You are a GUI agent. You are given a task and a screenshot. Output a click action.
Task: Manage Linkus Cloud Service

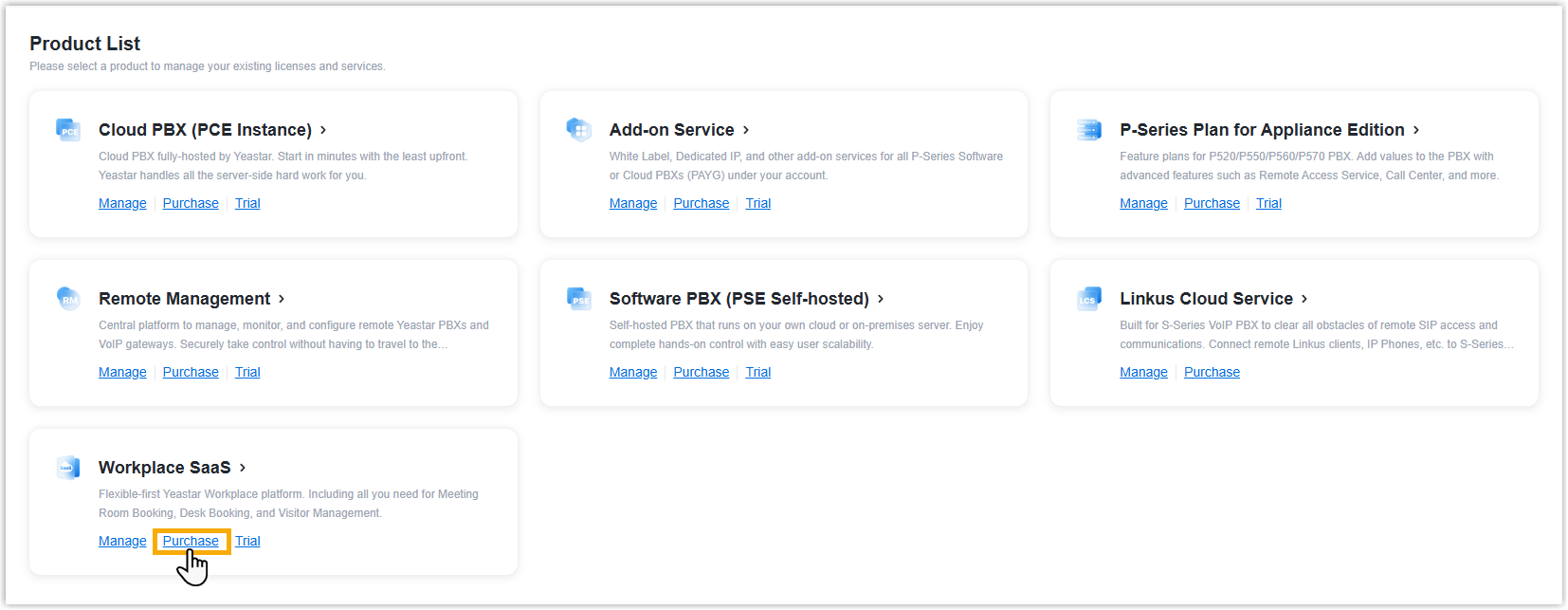point(1143,372)
